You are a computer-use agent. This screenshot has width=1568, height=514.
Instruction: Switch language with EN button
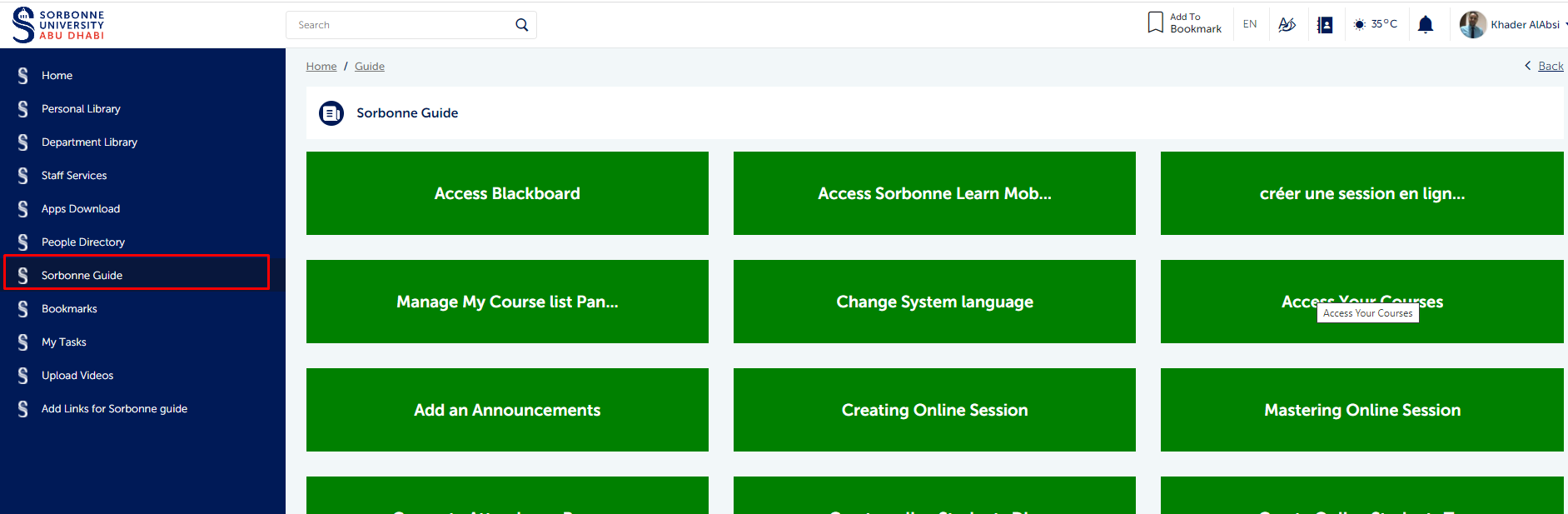[x=1250, y=24]
